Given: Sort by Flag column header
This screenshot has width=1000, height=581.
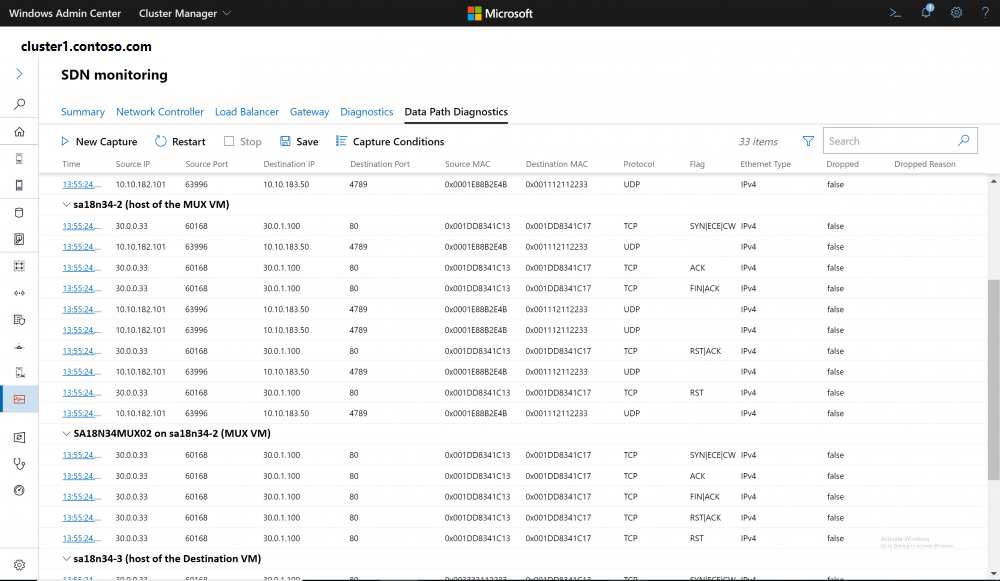Looking at the screenshot, I should [697, 164].
